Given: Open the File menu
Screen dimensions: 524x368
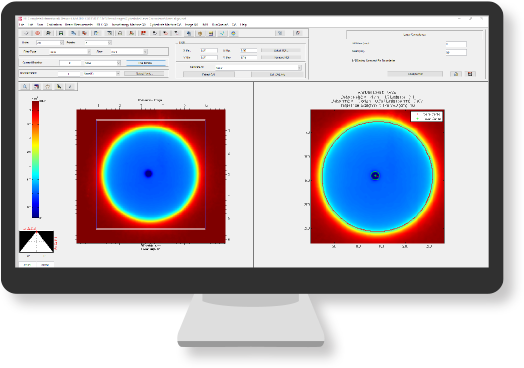Looking at the screenshot, I should [21, 24].
